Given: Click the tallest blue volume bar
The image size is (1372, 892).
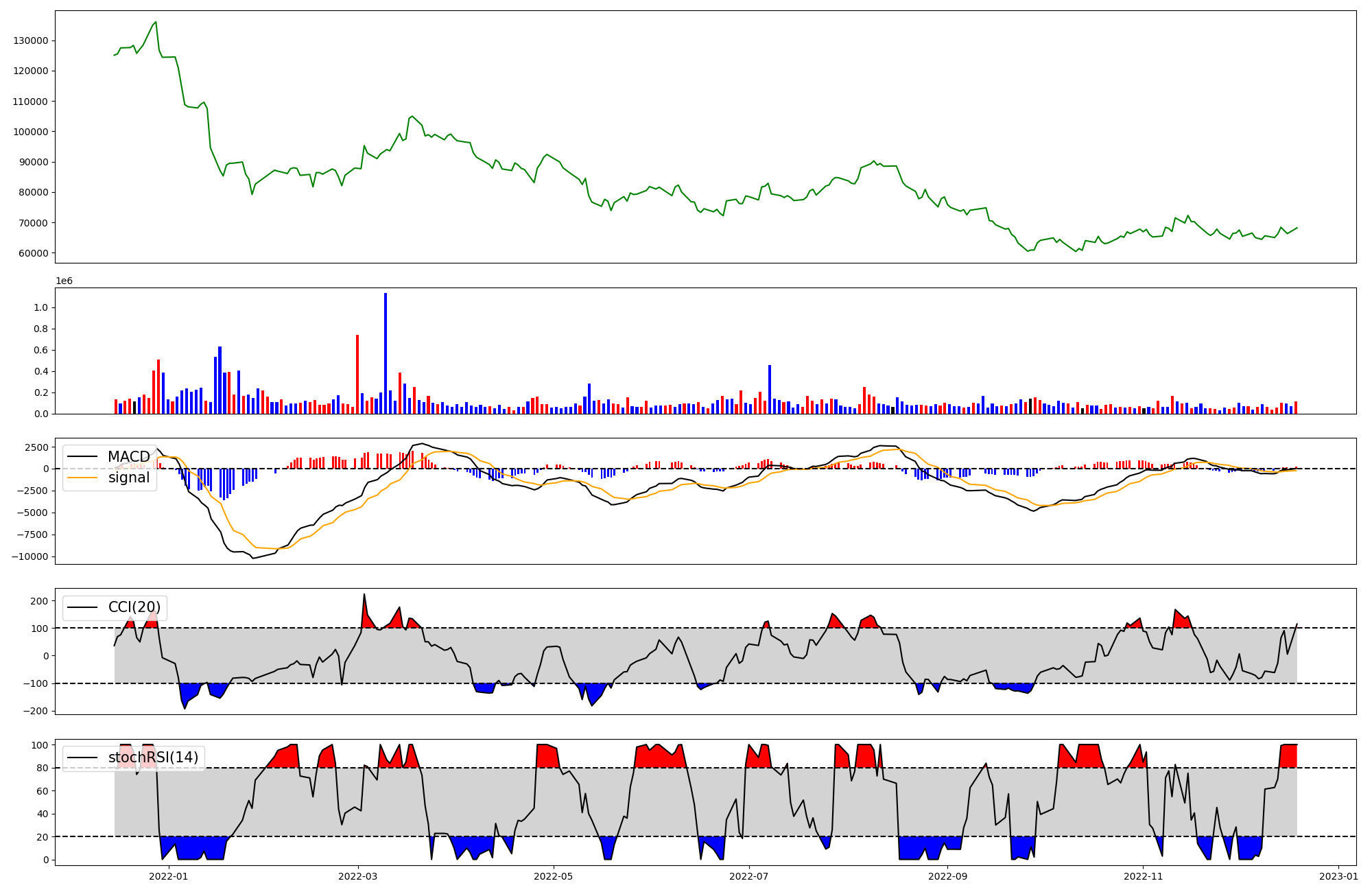Looking at the screenshot, I should point(386,353).
